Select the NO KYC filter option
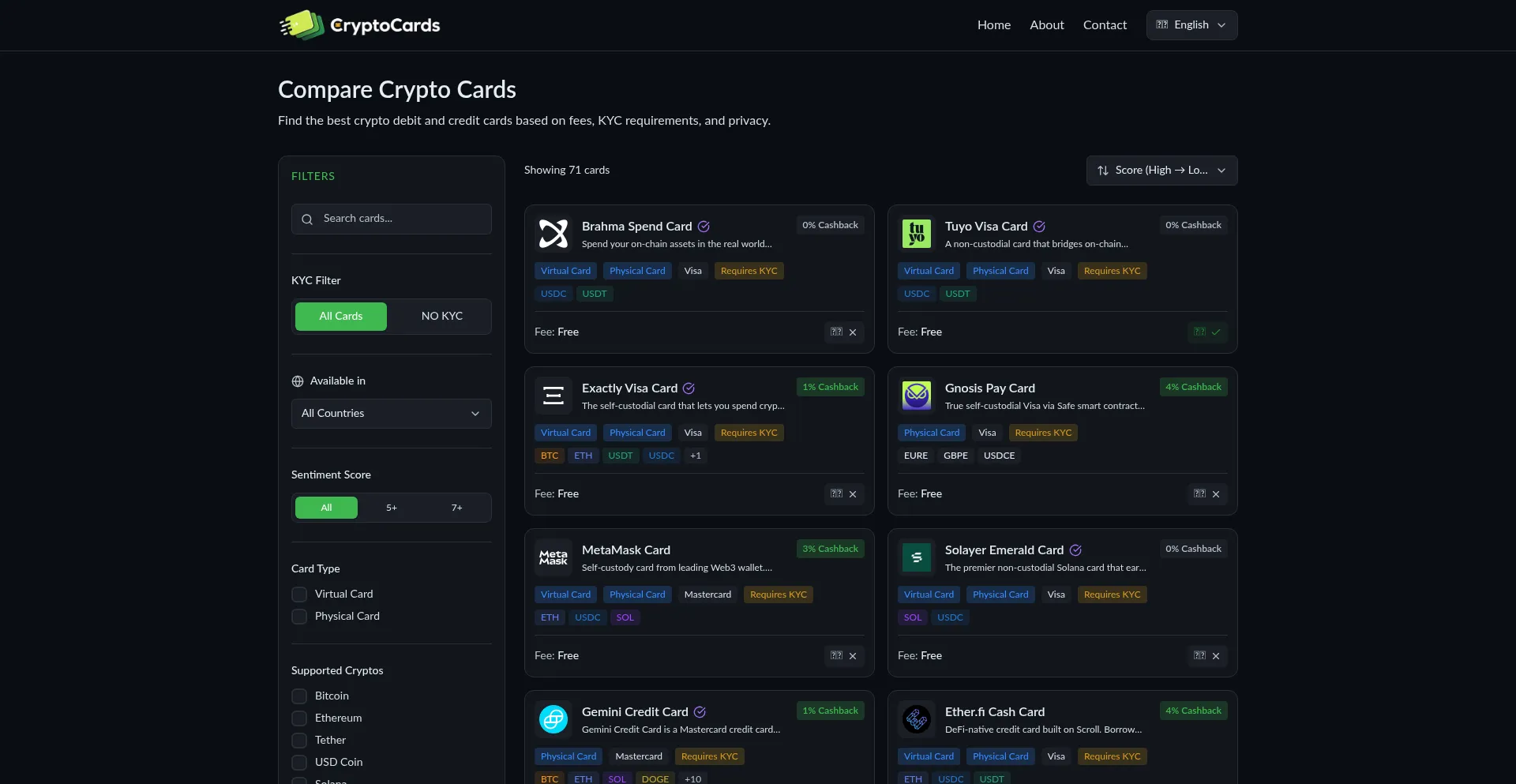The height and width of the screenshot is (784, 1516). 442,317
